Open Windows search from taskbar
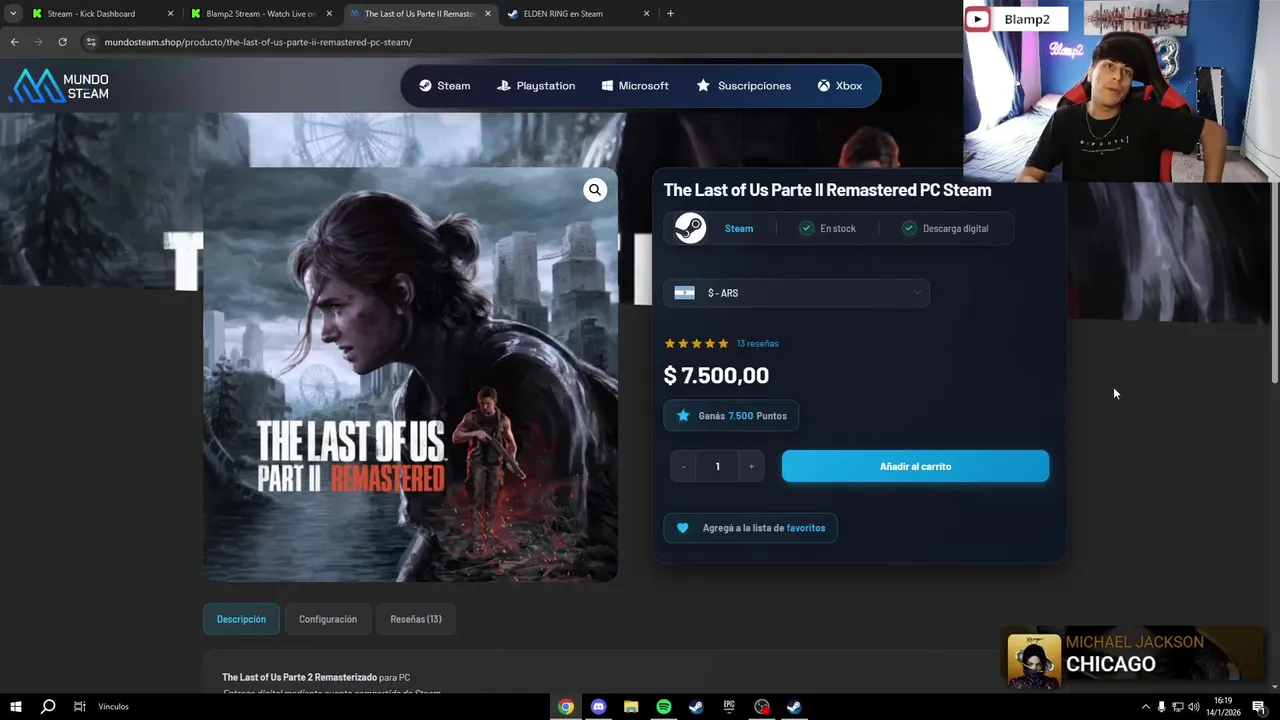This screenshot has height=720, width=1280. pyautogui.click(x=48, y=706)
